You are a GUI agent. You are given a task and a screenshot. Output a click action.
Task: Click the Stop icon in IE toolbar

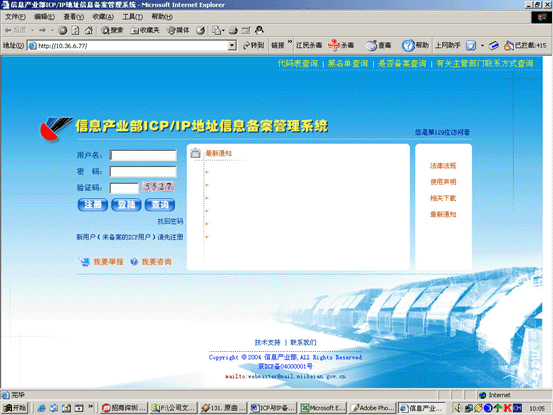[63, 30]
